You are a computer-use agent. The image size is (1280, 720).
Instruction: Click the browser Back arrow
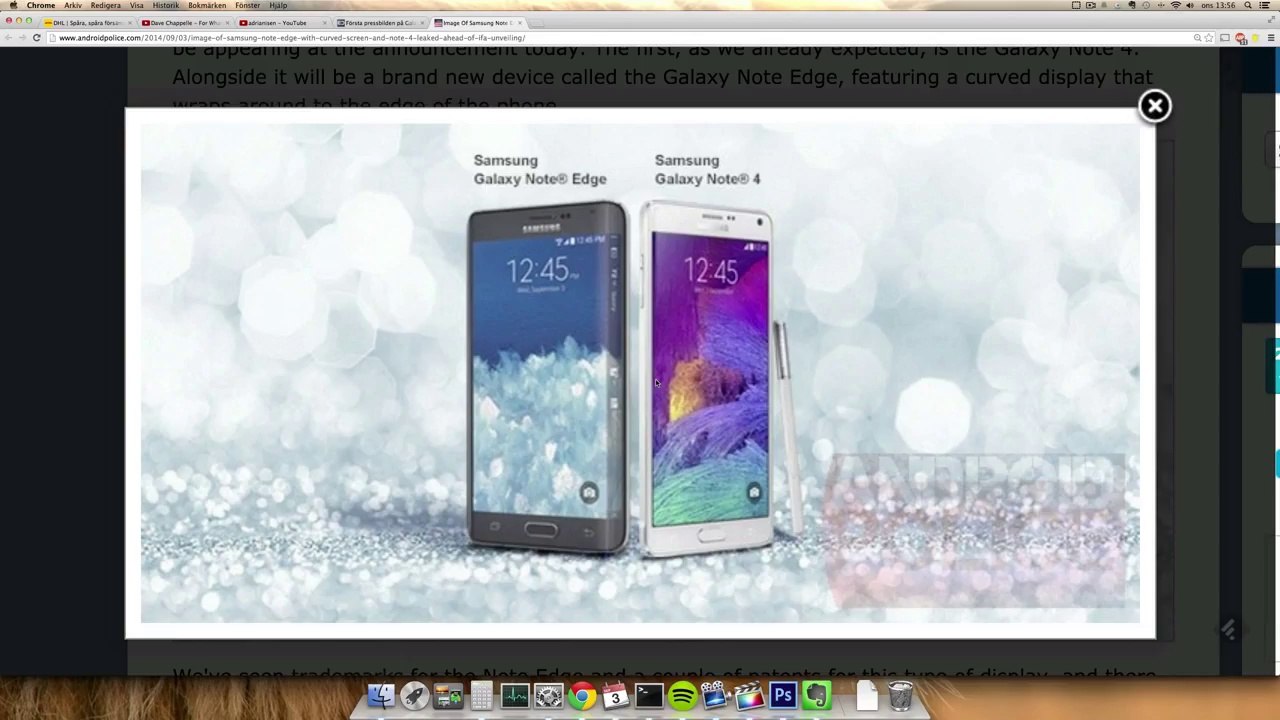click(x=8, y=38)
